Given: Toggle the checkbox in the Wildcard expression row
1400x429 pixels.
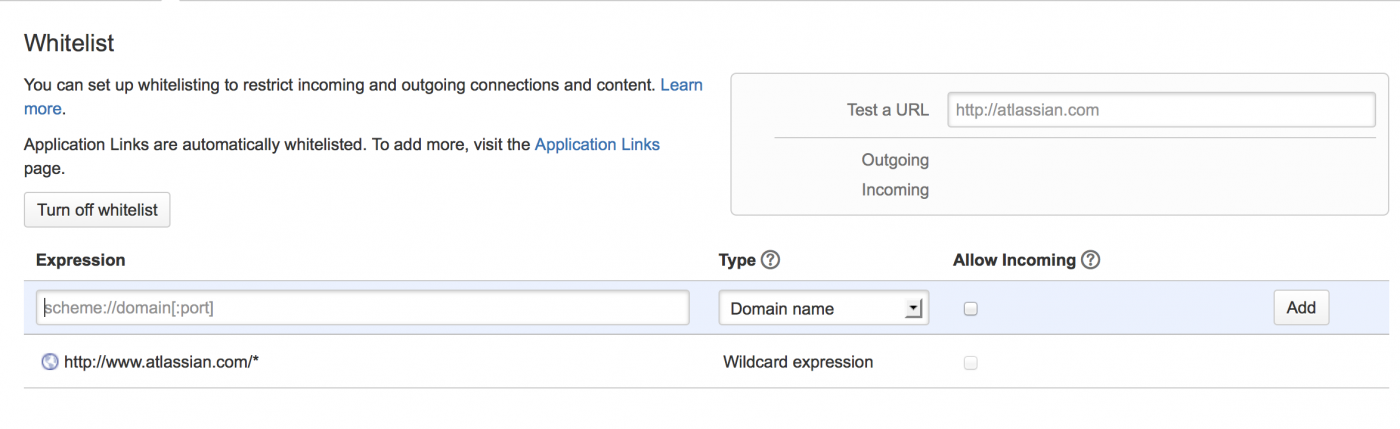Looking at the screenshot, I should 970,363.
